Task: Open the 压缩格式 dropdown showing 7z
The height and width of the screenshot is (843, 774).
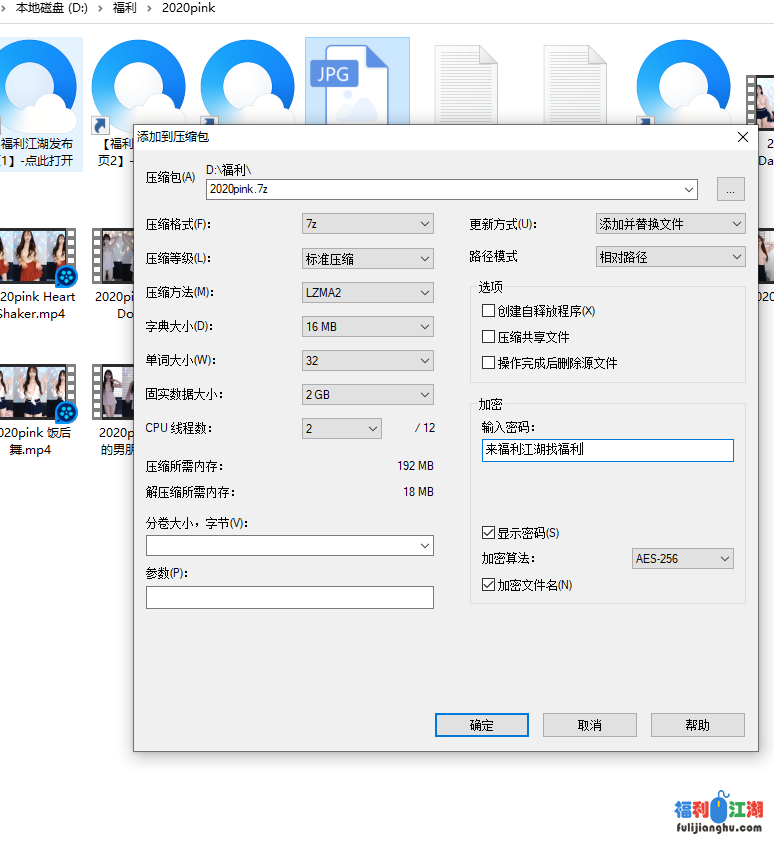Action: (x=367, y=224)
